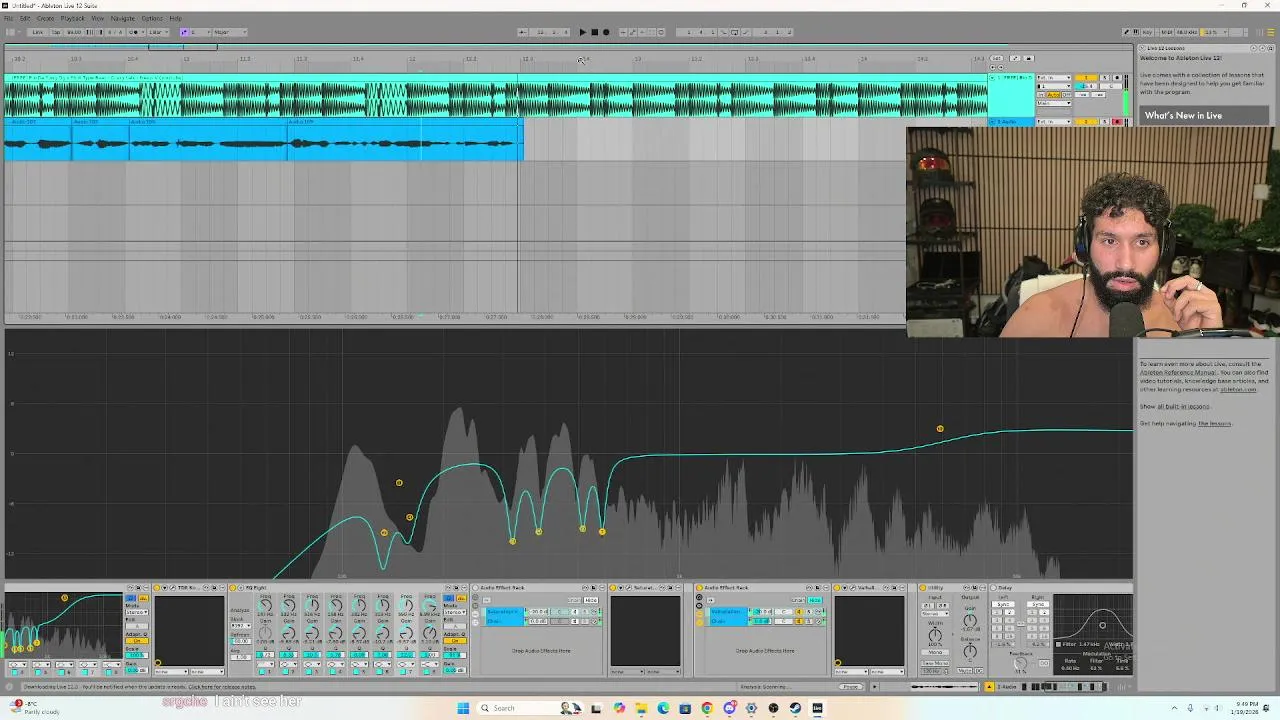Toggle the EQ Eight device activator
1280x720 pixels.
point(232,588)
